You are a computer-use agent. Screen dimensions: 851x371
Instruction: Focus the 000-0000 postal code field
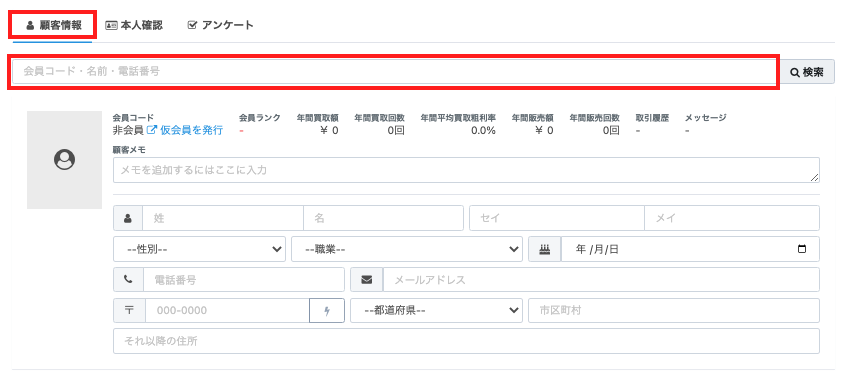point(227,311)
